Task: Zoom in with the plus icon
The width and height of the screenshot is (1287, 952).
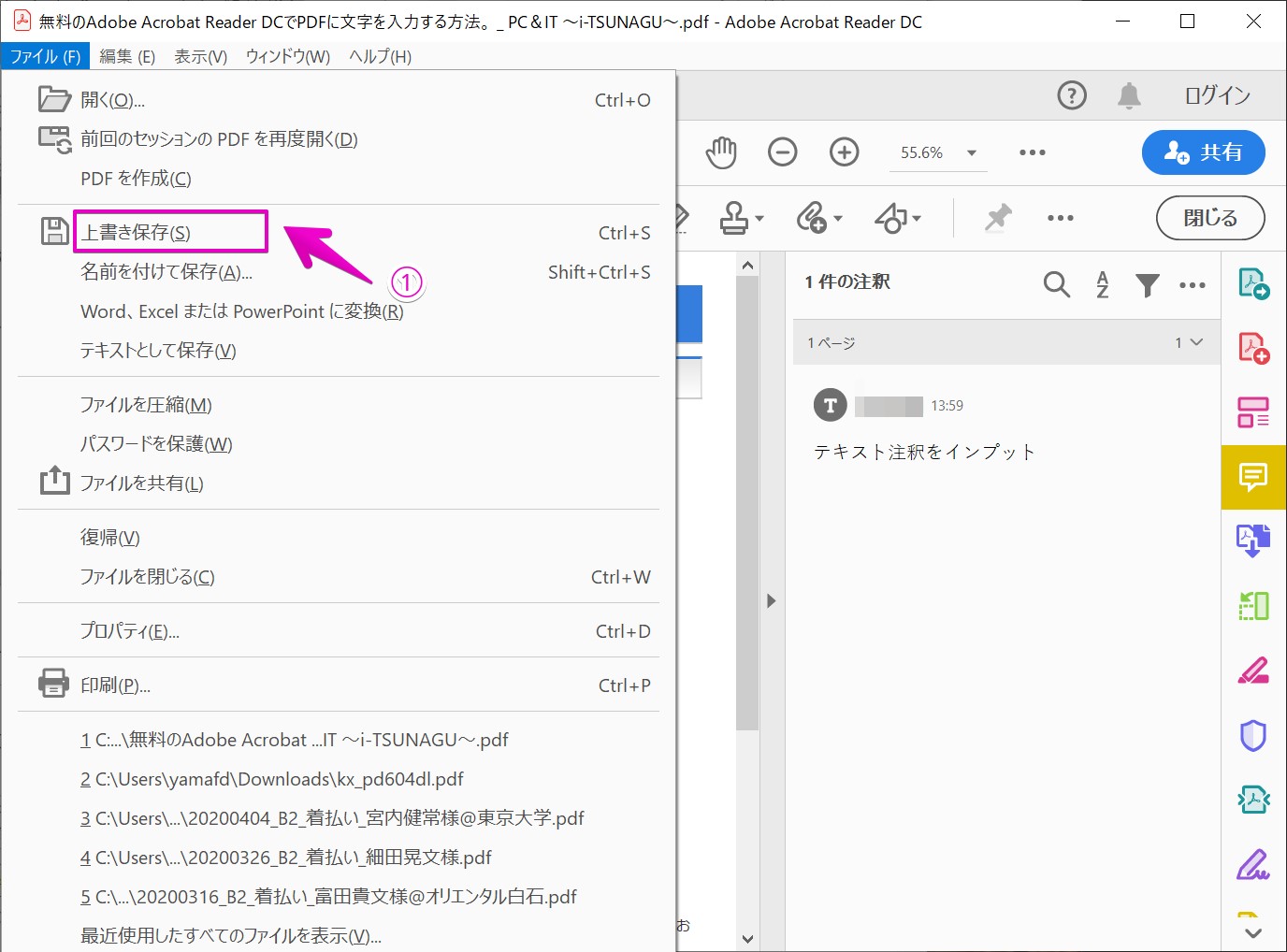Action: pos(845,151)
